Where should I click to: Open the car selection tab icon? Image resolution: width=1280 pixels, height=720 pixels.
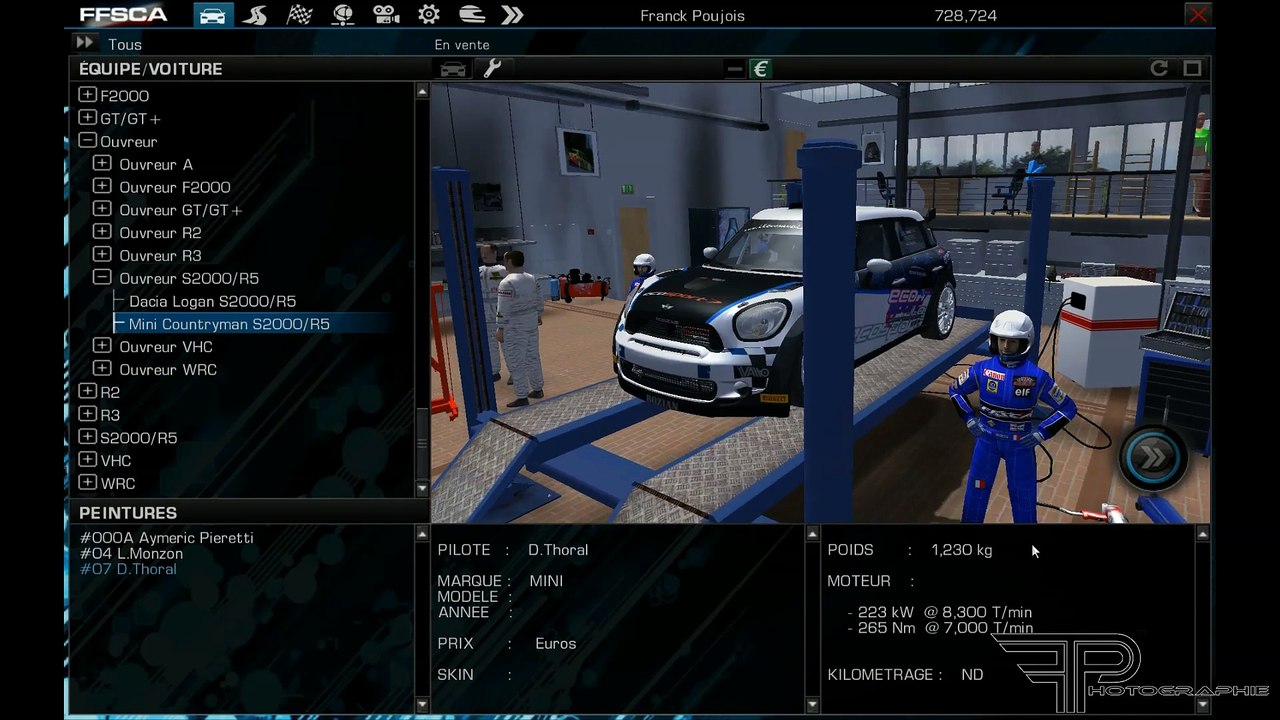pyautogui.click(x=212, y=15)
